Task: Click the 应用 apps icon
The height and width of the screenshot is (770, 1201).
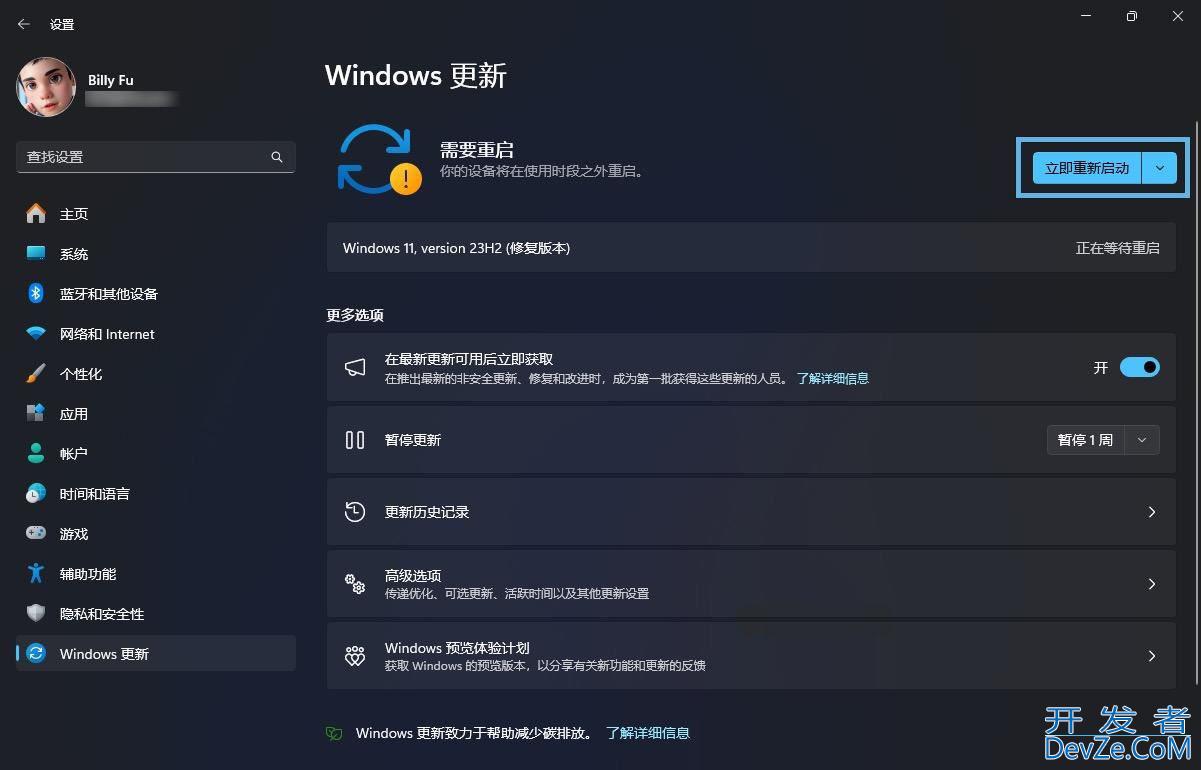Action: coord(36,413)
